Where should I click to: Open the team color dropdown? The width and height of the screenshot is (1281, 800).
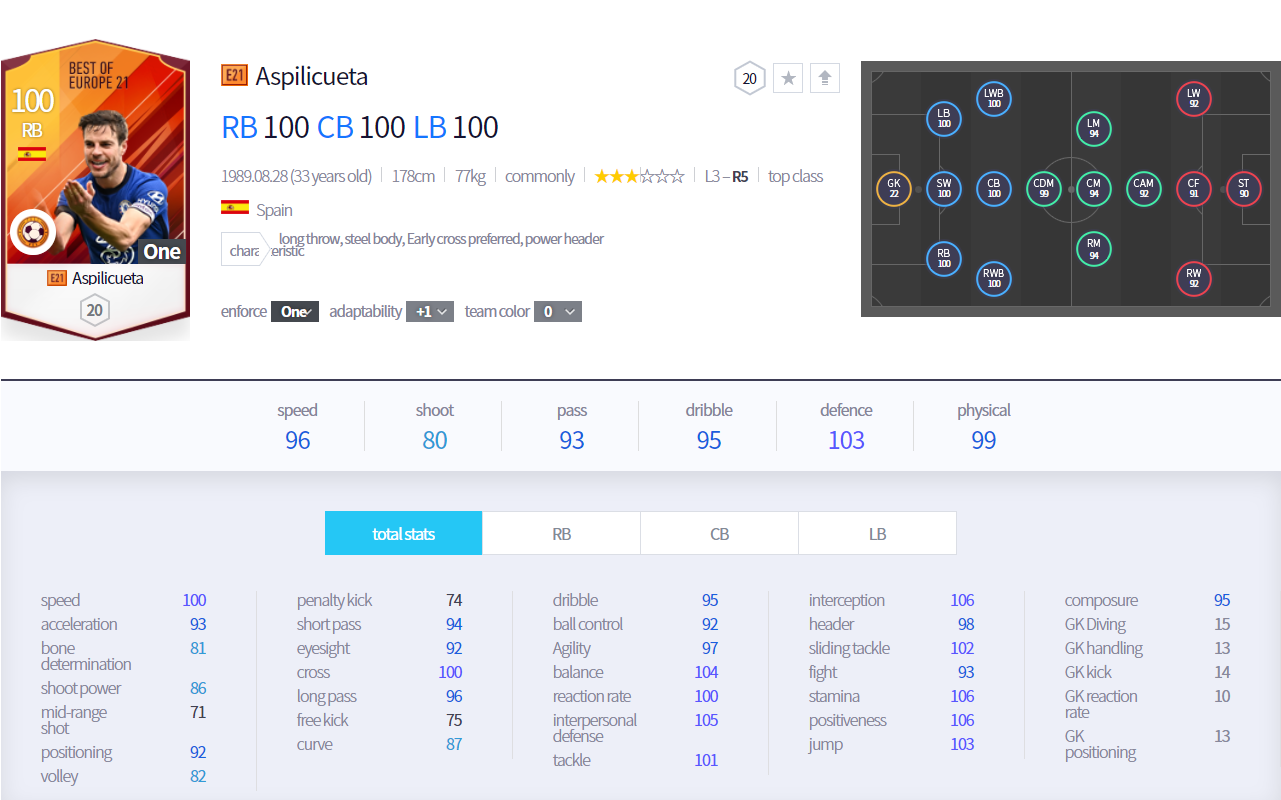coord(557,312)
